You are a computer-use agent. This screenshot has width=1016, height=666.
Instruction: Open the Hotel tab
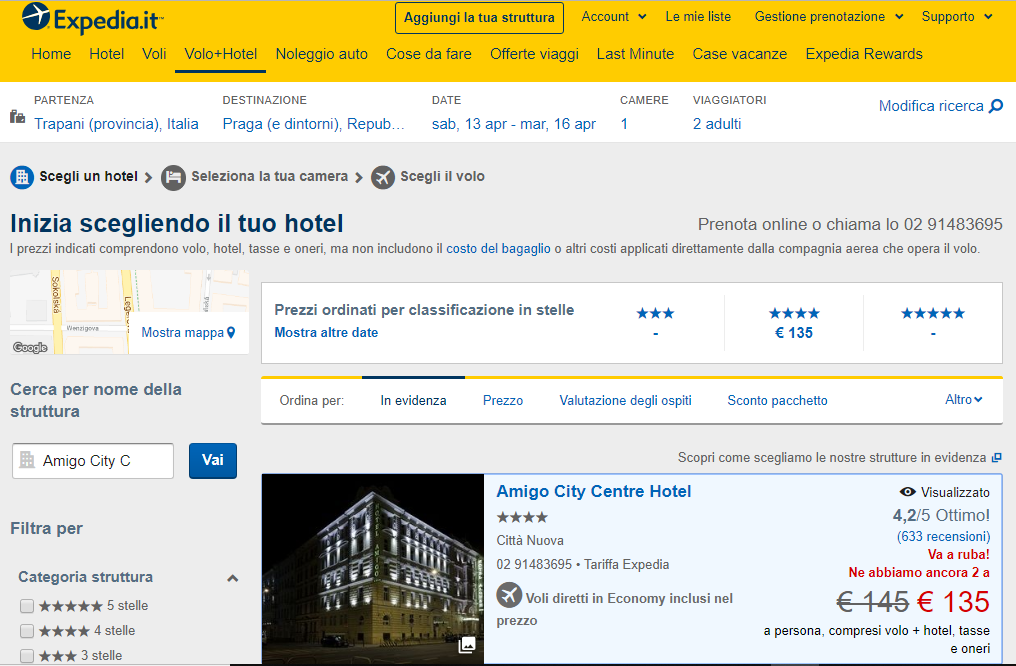(106, 54)
